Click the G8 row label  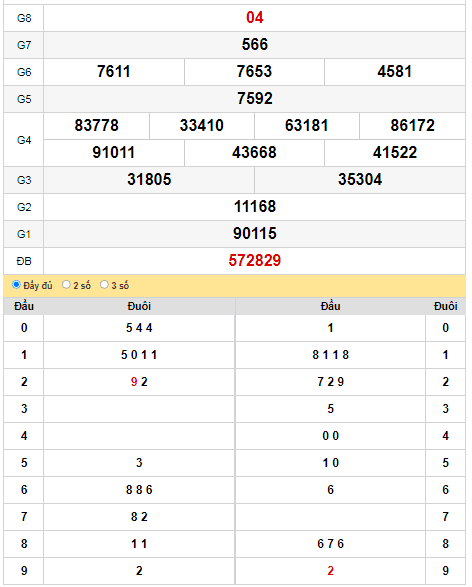(24, 18)
